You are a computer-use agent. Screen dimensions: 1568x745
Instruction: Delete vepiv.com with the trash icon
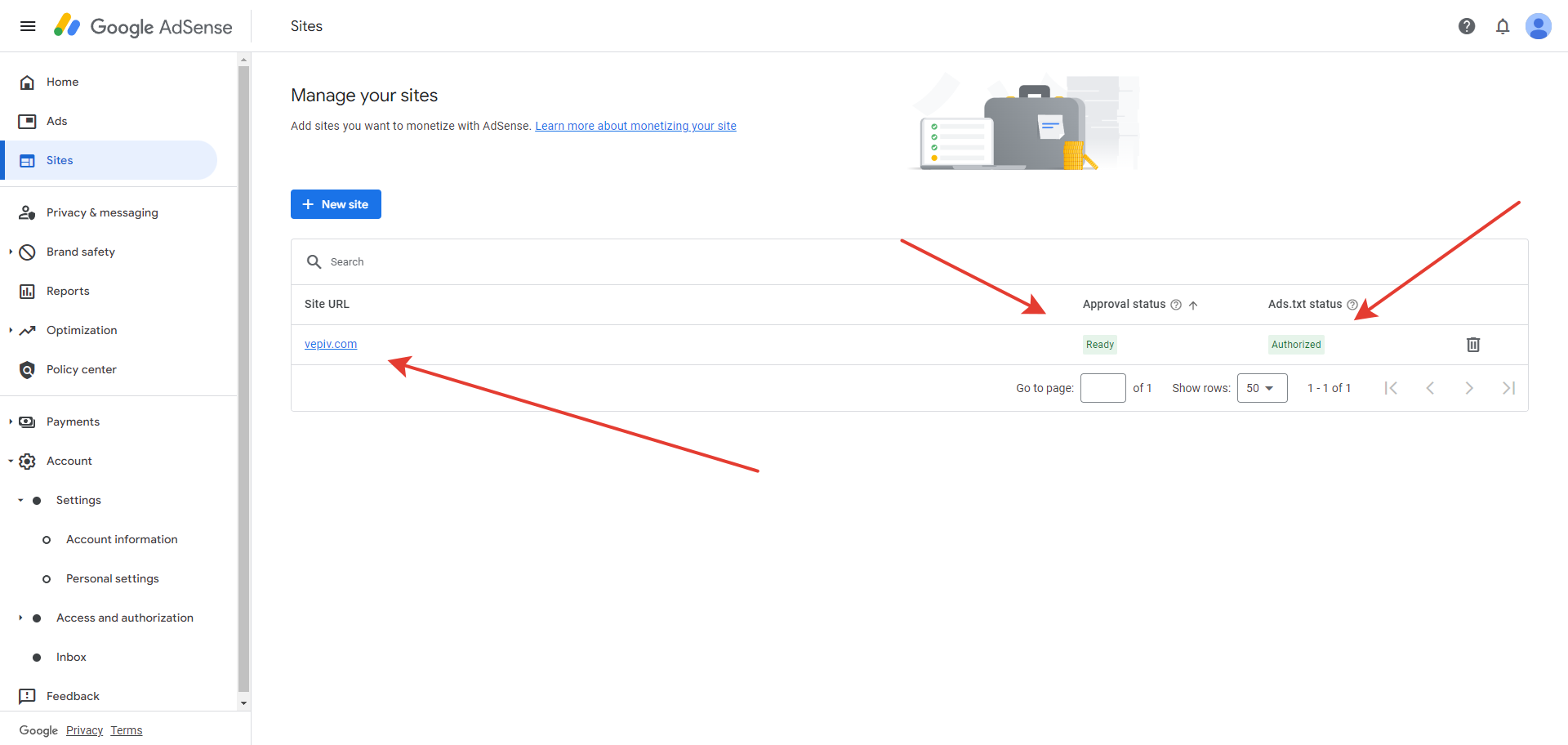pos(1473,345)
